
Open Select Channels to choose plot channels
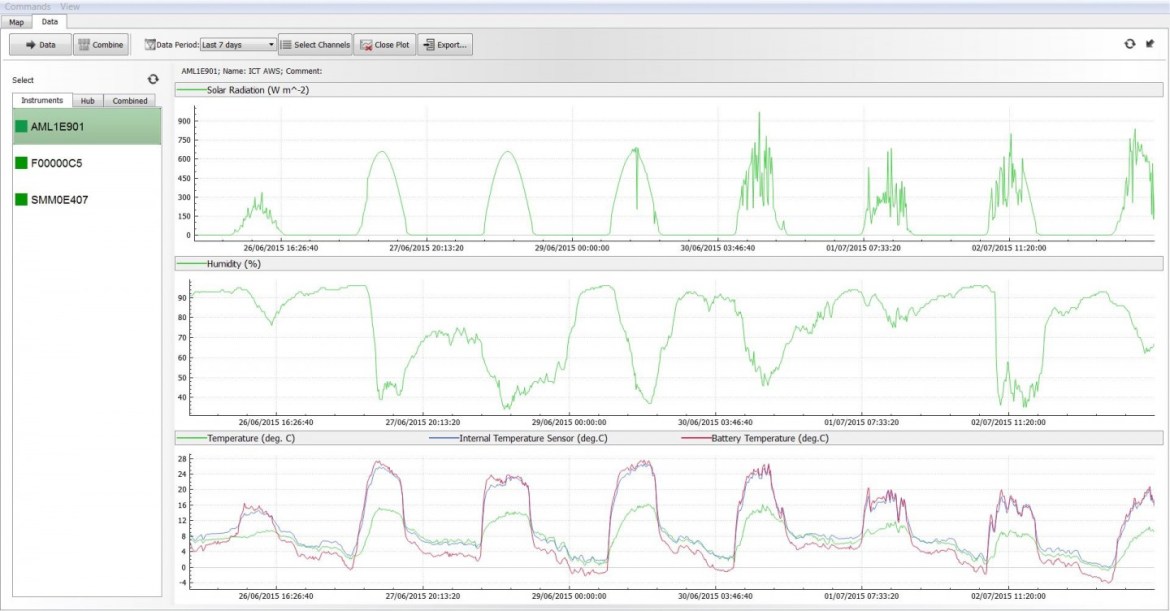(x=316, y=44)
